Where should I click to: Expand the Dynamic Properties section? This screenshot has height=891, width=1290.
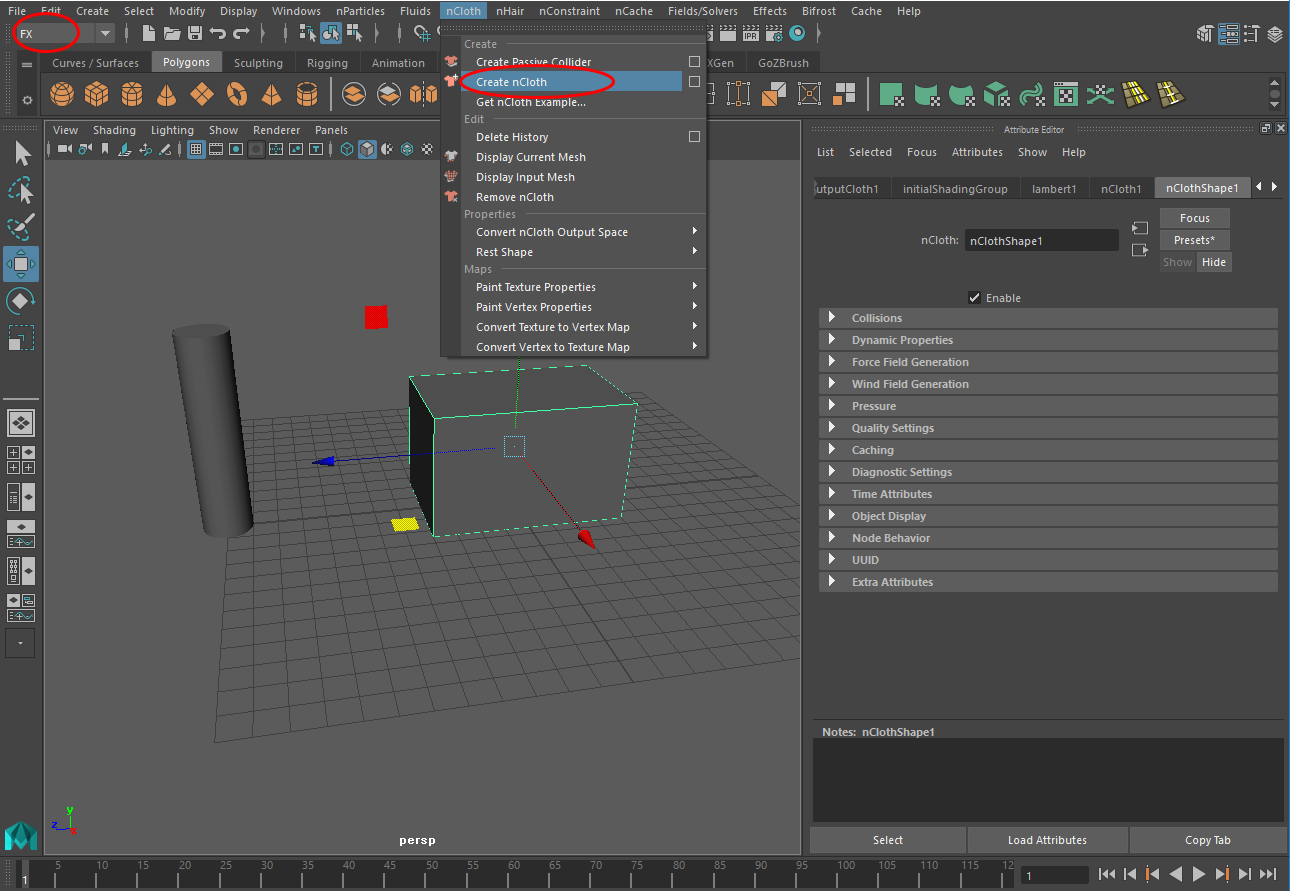tap(1048, 340)
